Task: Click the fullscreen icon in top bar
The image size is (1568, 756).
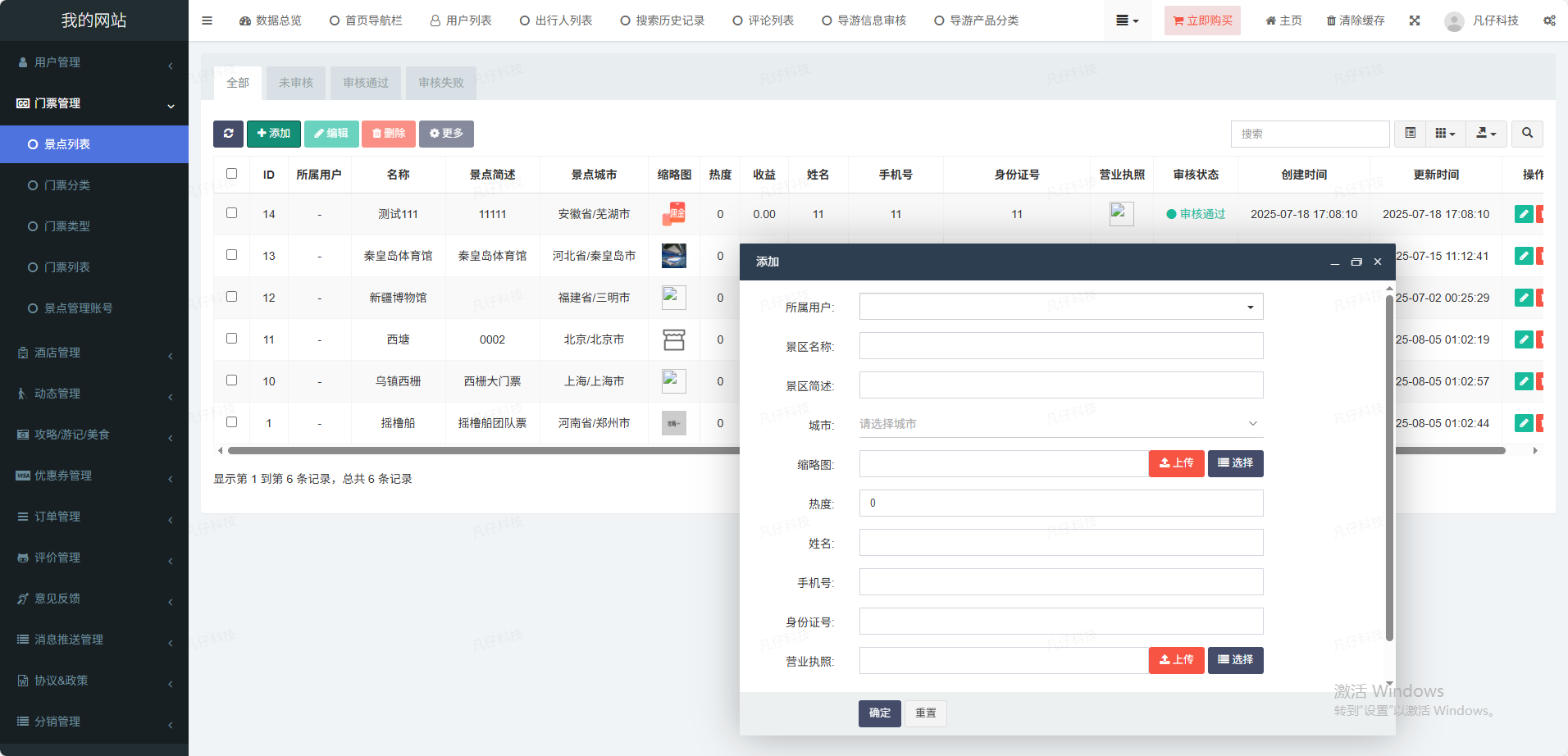Action: pyautogui.click(x=1415, y=20)
